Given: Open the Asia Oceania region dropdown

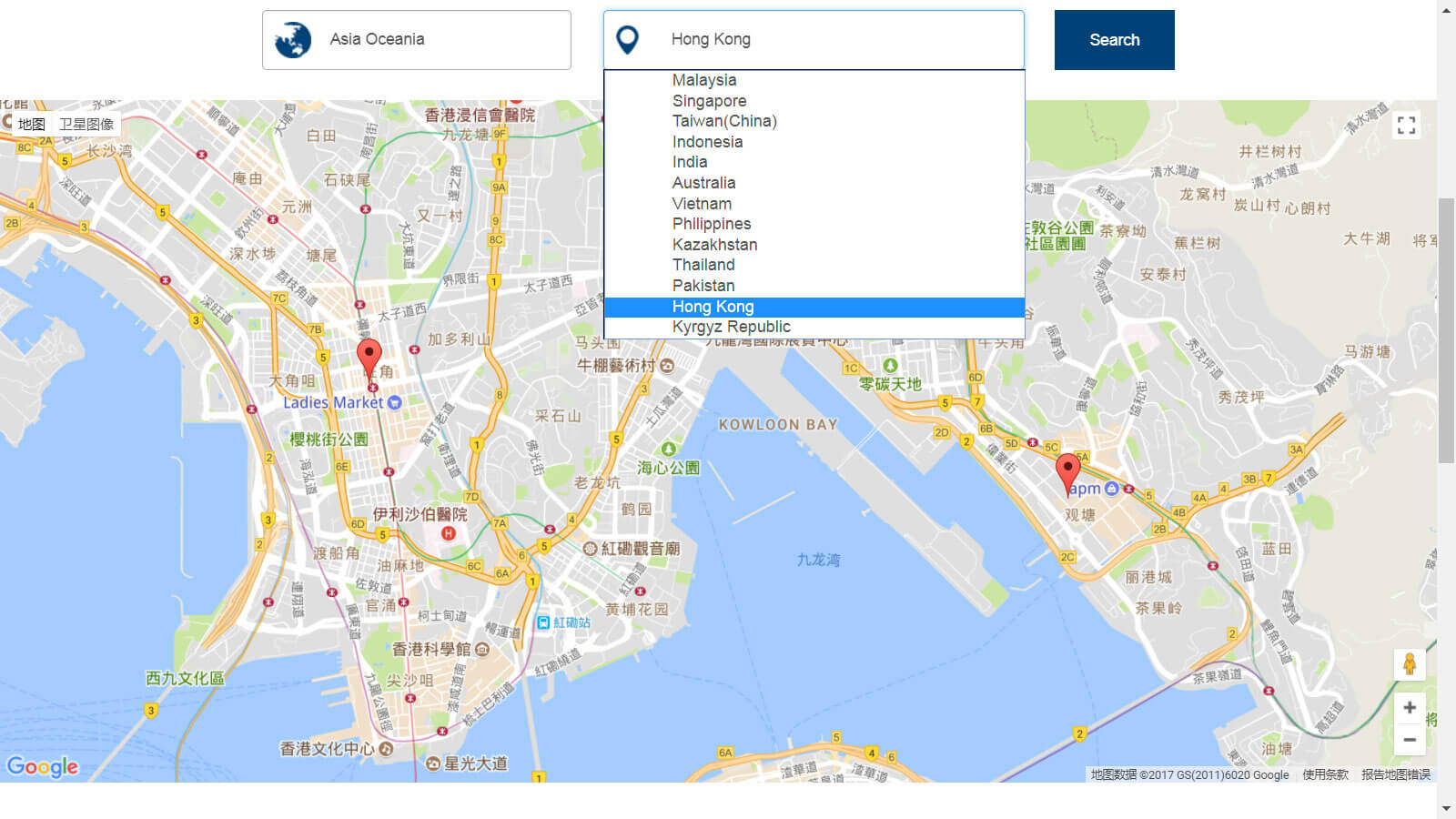Looking at the screenshot, I should (x=417, y=40).
